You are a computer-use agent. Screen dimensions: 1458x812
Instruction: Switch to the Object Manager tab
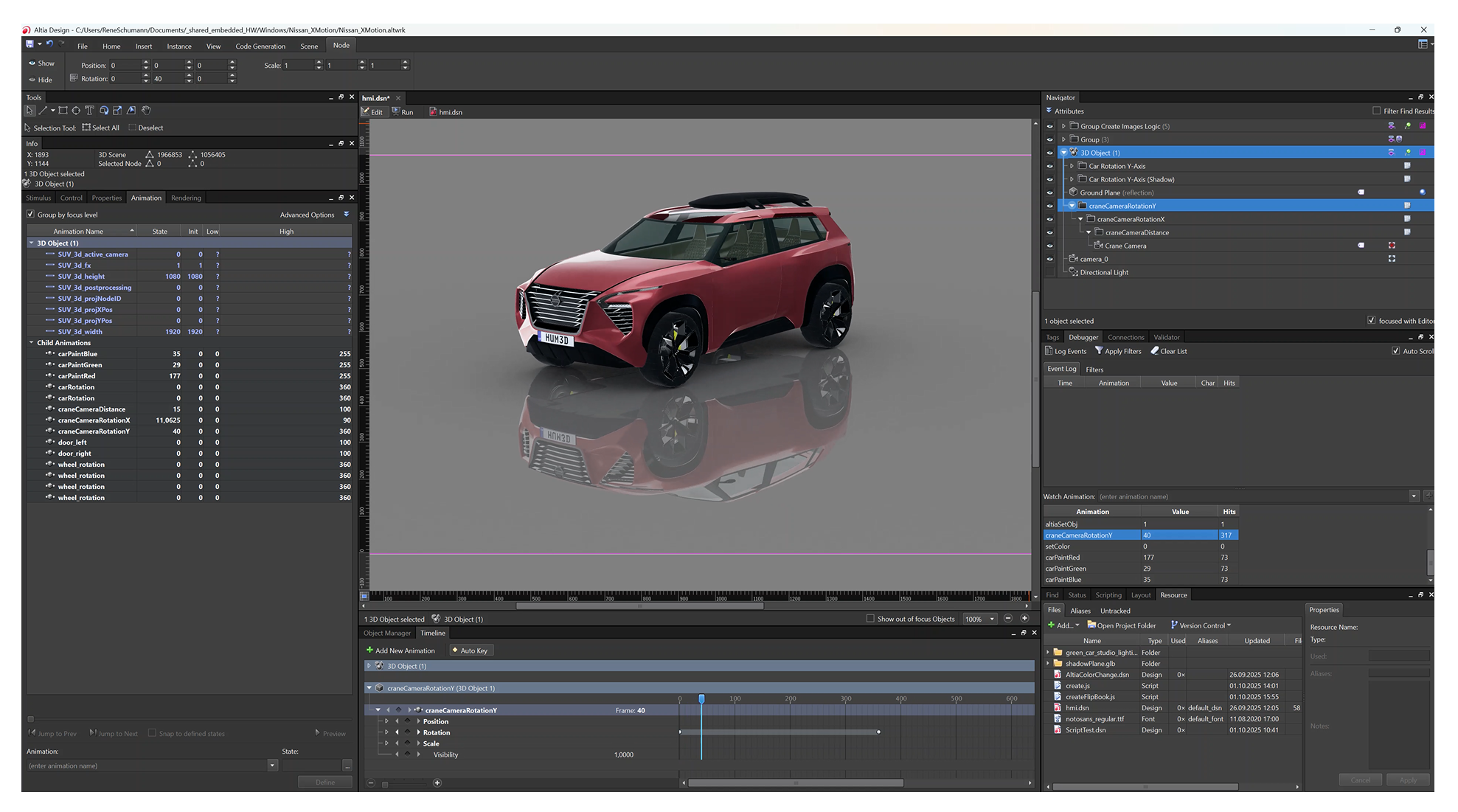click(x=386, y=633)
